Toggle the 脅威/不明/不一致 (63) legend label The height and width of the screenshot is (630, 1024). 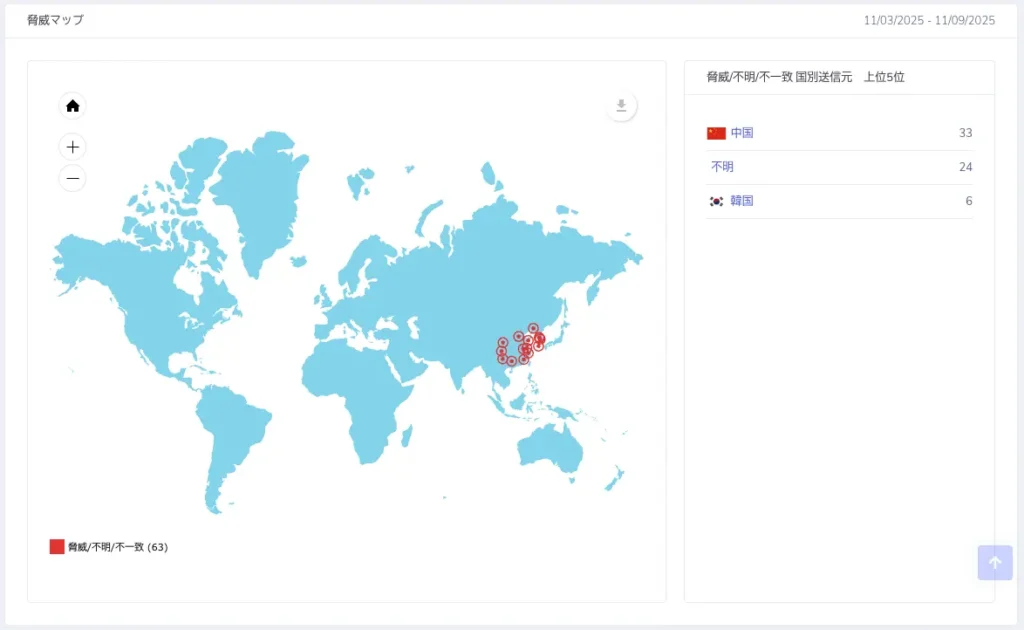point(118,548)
